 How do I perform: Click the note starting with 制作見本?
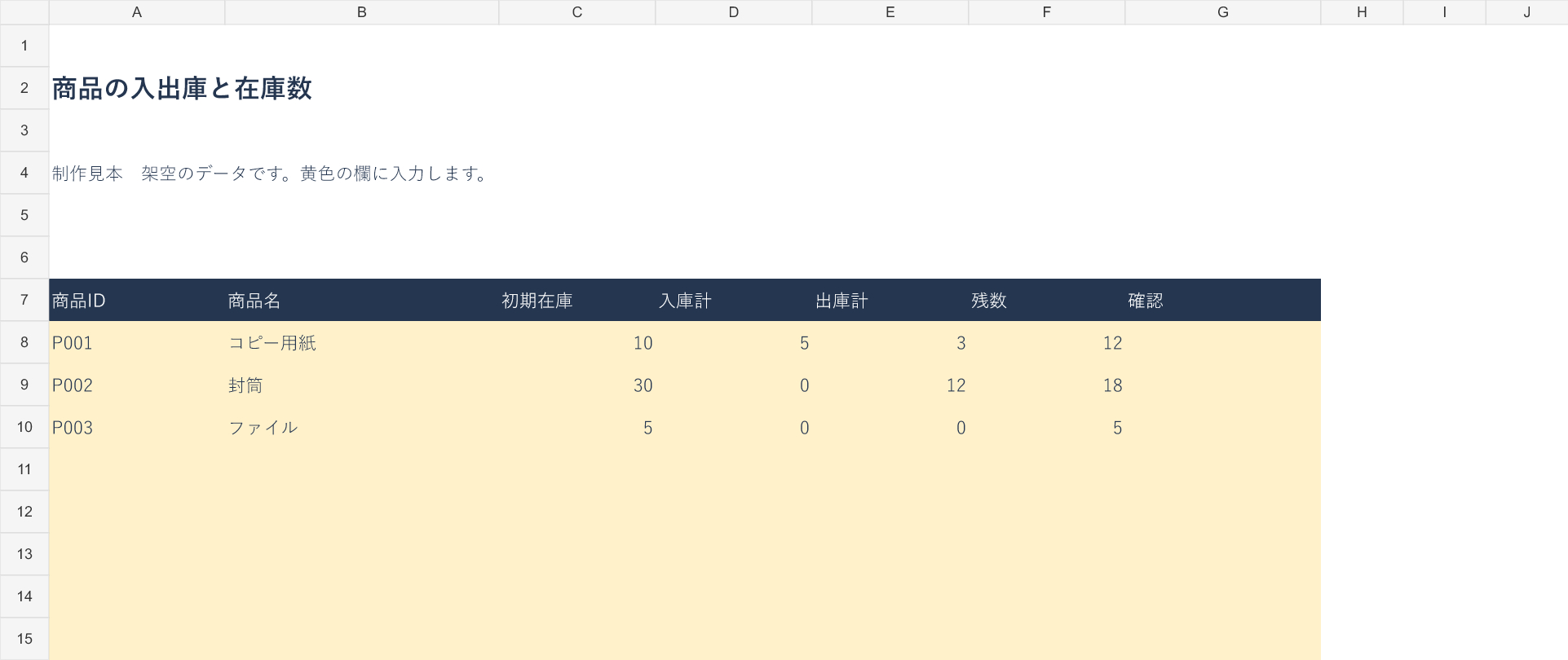point(269,174)
